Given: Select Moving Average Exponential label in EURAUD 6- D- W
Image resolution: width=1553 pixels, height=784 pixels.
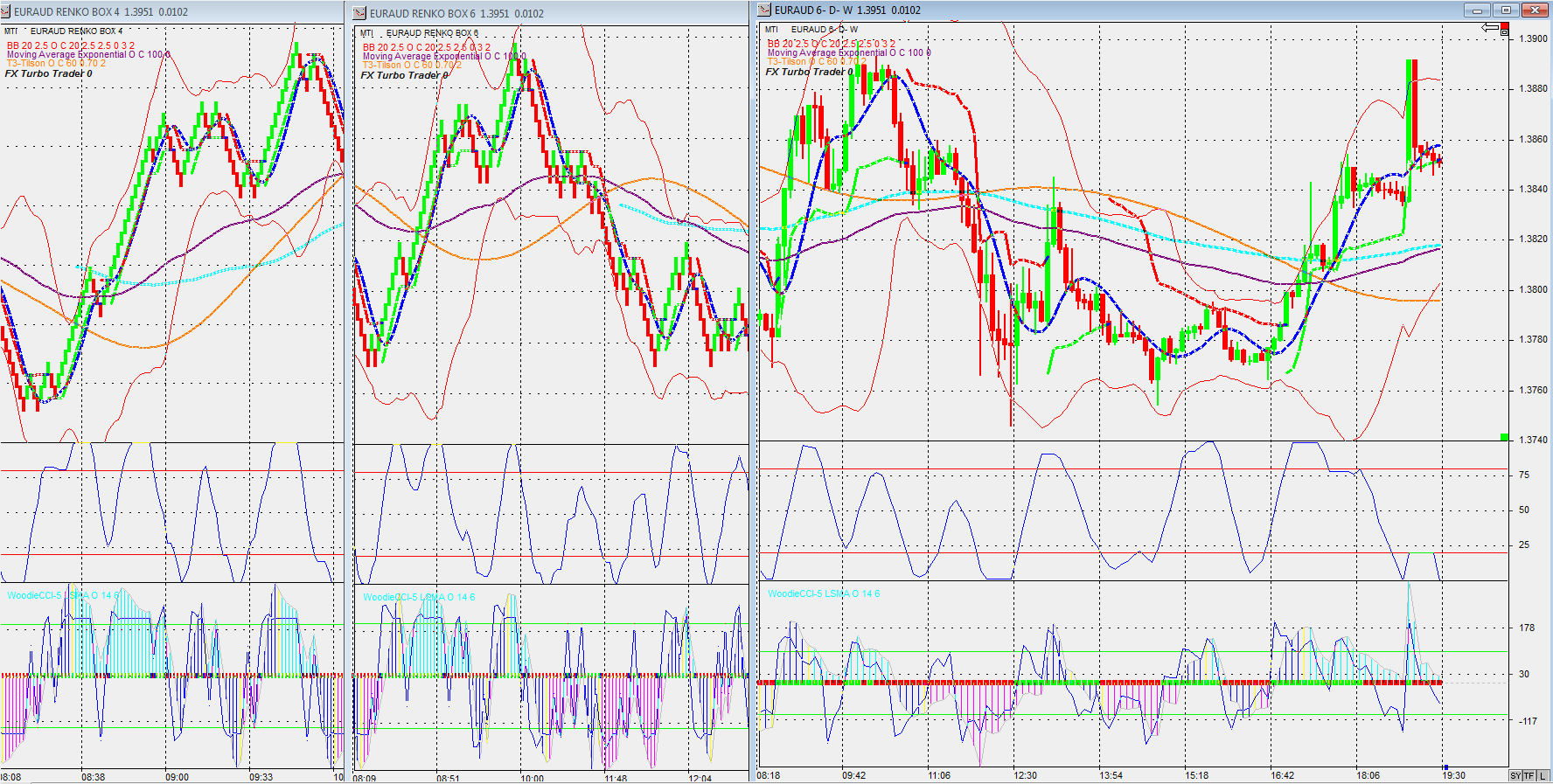Looking at the screenshot, I should [849, 52].
